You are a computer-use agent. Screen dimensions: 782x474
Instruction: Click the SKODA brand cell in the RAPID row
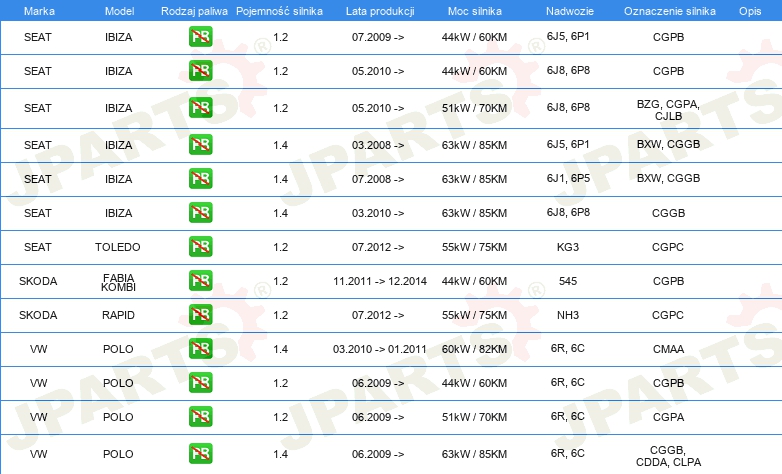pos(38,315)
